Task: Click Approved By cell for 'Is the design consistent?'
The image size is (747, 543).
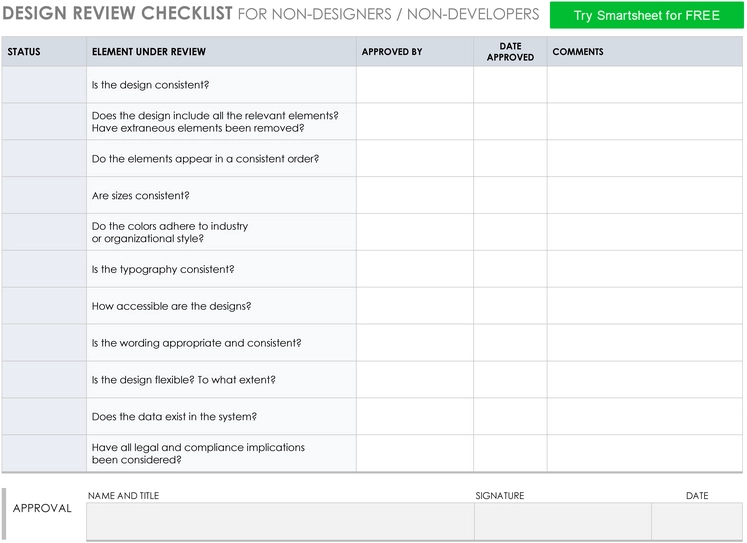Action: [x=415, y=85]
